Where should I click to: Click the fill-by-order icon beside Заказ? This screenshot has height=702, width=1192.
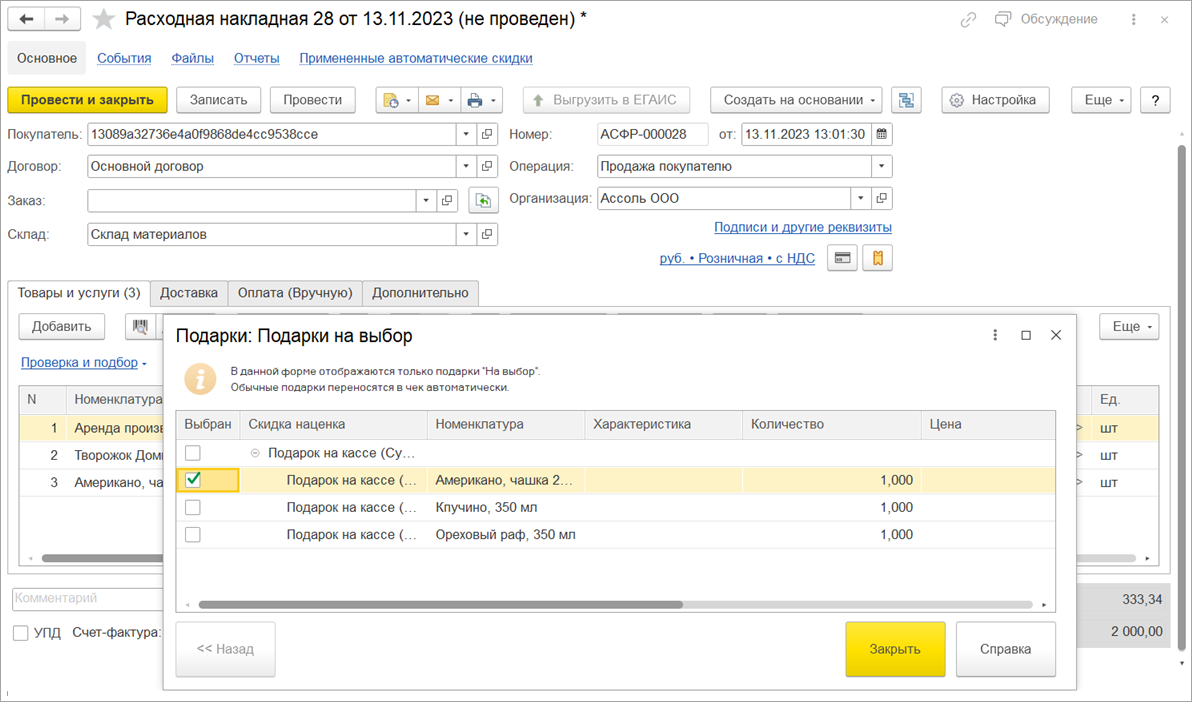pyautogui.click(x=483, y=201)
